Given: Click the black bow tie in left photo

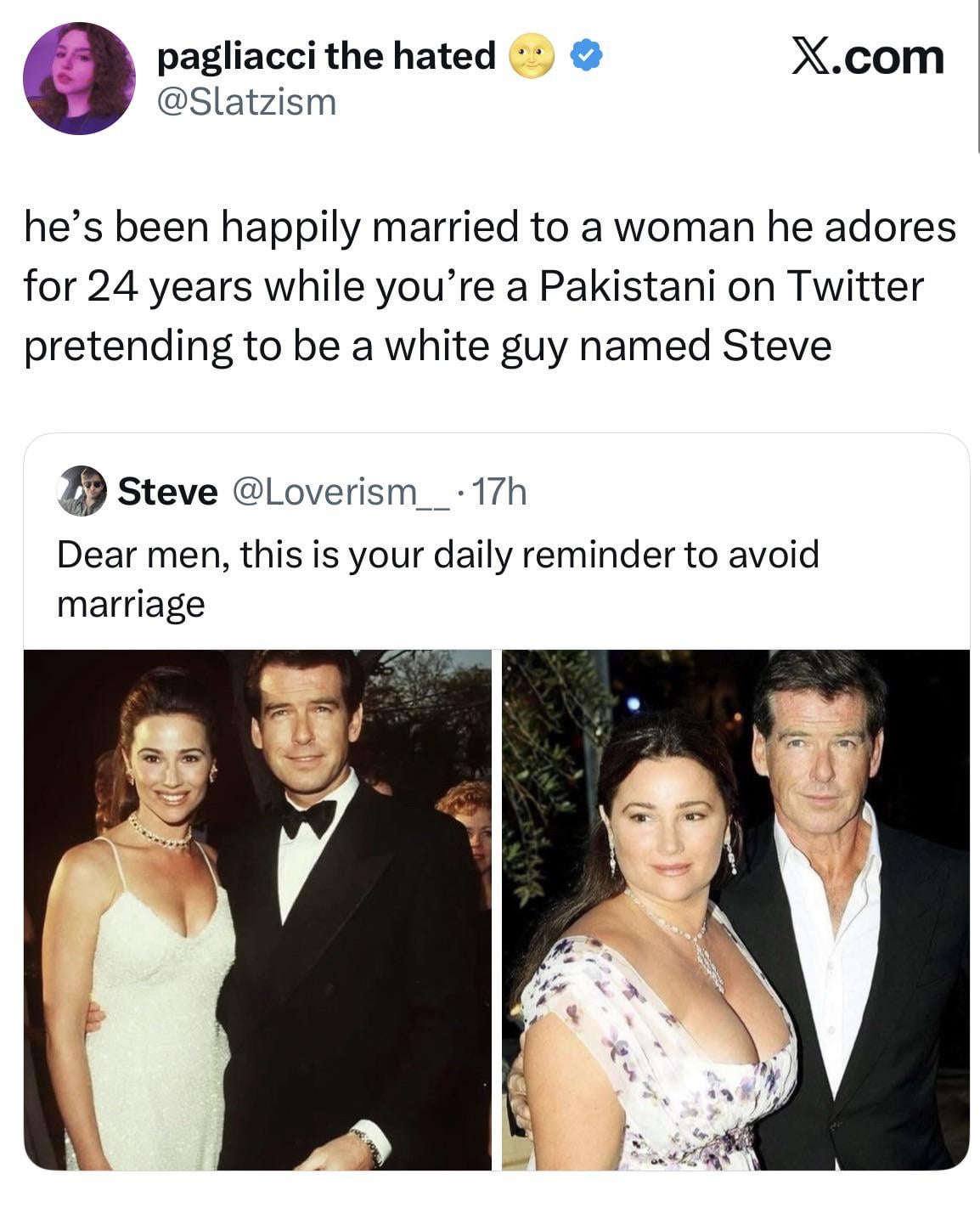Looking at the screenshot, I should point(309,818).
